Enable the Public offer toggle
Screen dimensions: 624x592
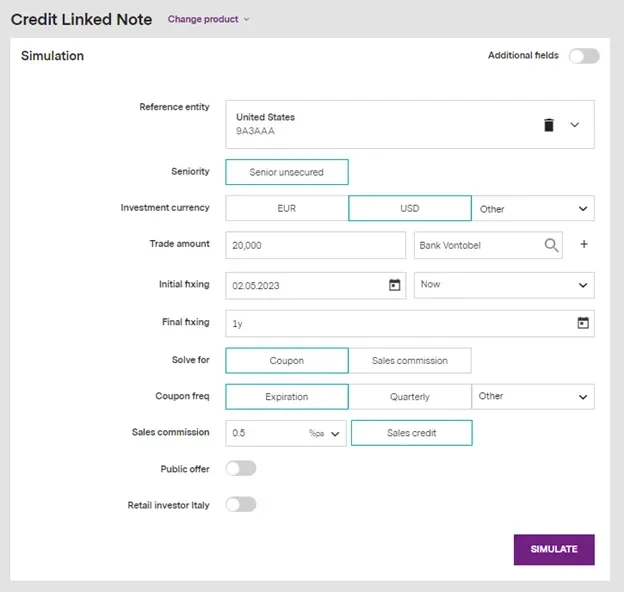[x=241, y=468]
